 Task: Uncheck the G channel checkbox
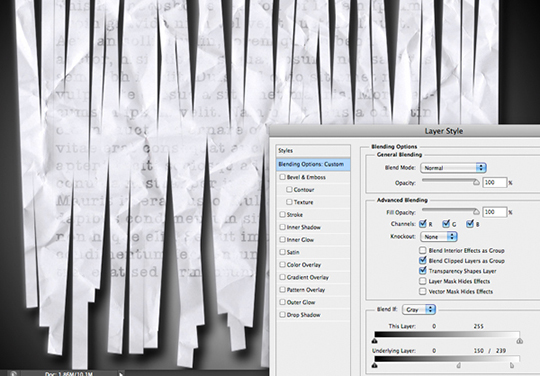pyautogui.click(x=446, y=224)
